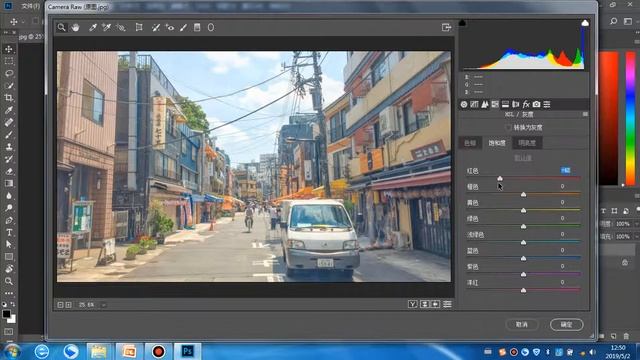The image size is (640, 360).
Task: Activate the Targeted Adjustment tool
Action: [x=120, y=27]
